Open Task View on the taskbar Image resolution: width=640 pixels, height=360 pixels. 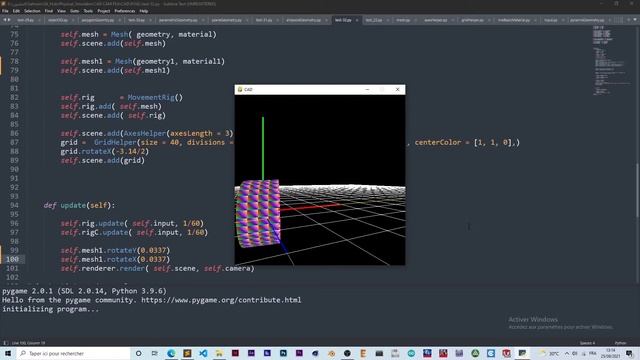coord(155,353)
